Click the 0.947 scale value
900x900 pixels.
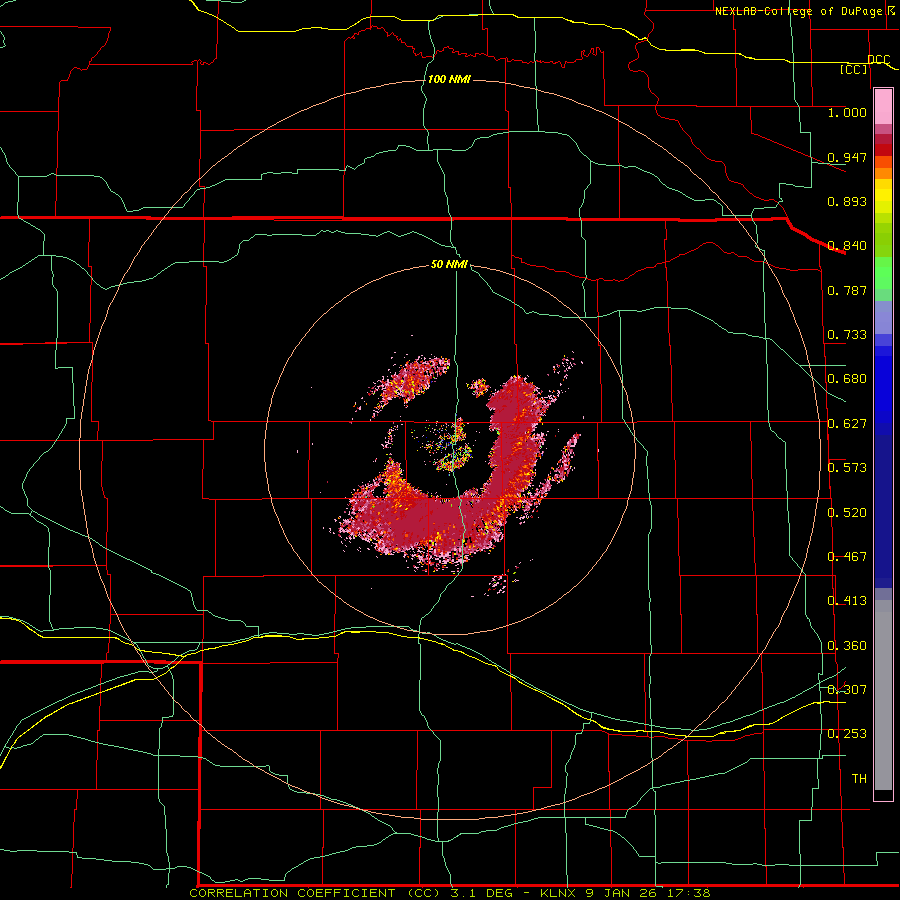pyautogui.click(x=847, y=157)
